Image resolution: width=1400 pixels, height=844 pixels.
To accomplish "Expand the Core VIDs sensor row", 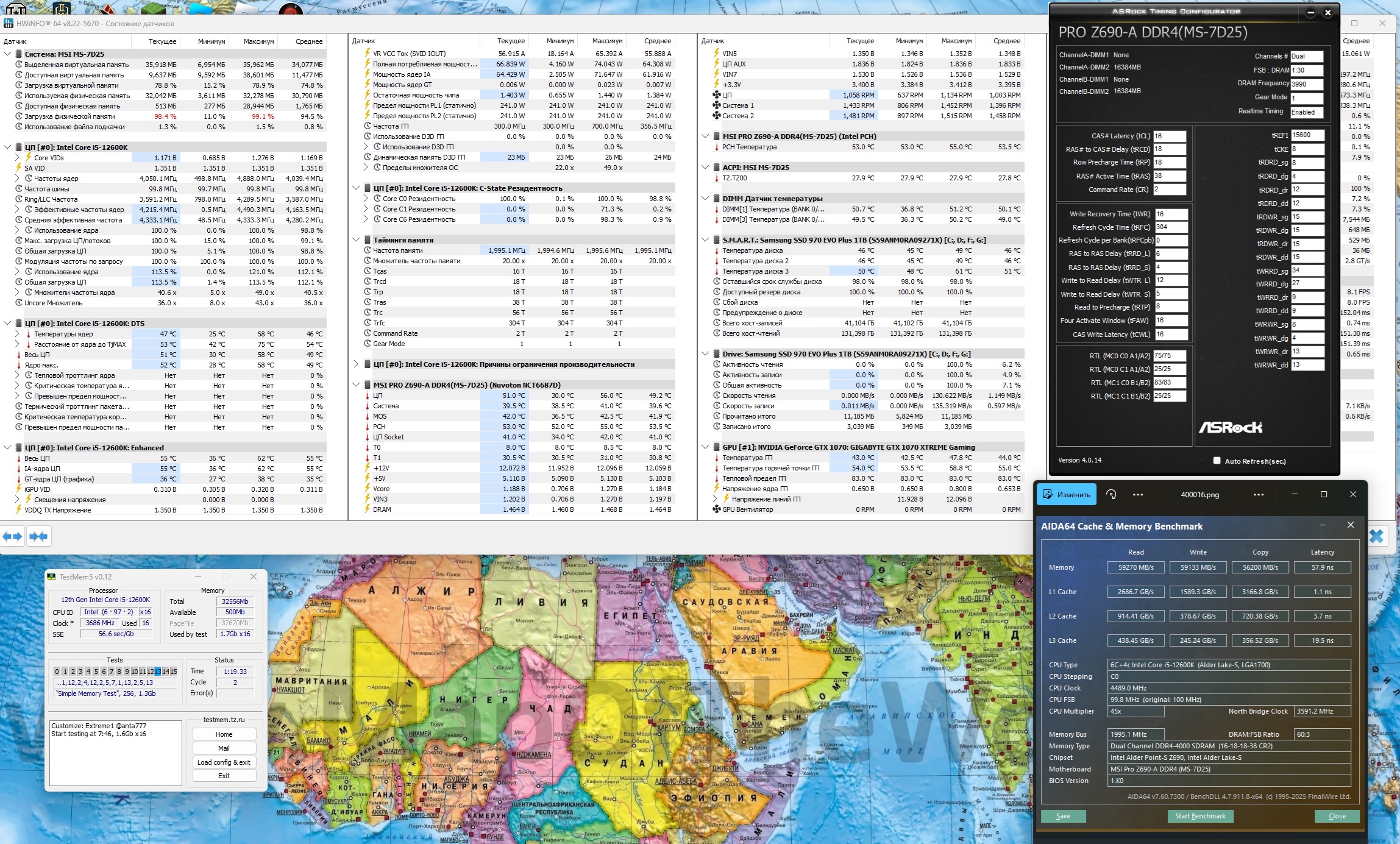I will (x=17, y=157).
